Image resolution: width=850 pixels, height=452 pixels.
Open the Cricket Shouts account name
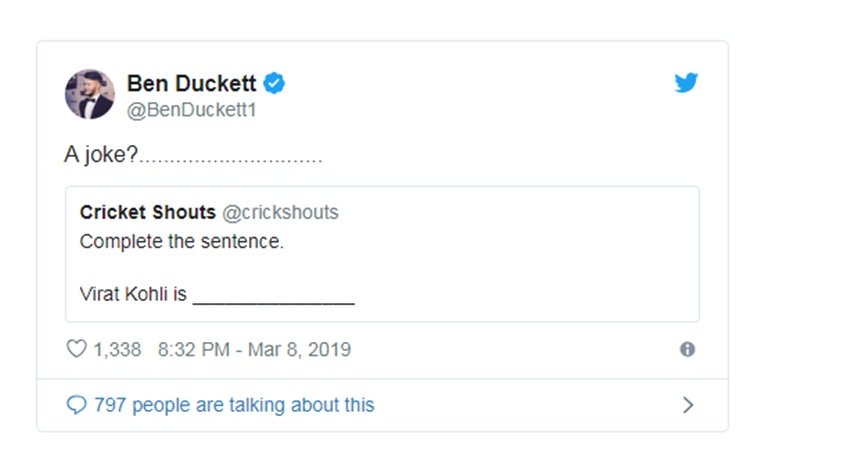coord(147,212)
